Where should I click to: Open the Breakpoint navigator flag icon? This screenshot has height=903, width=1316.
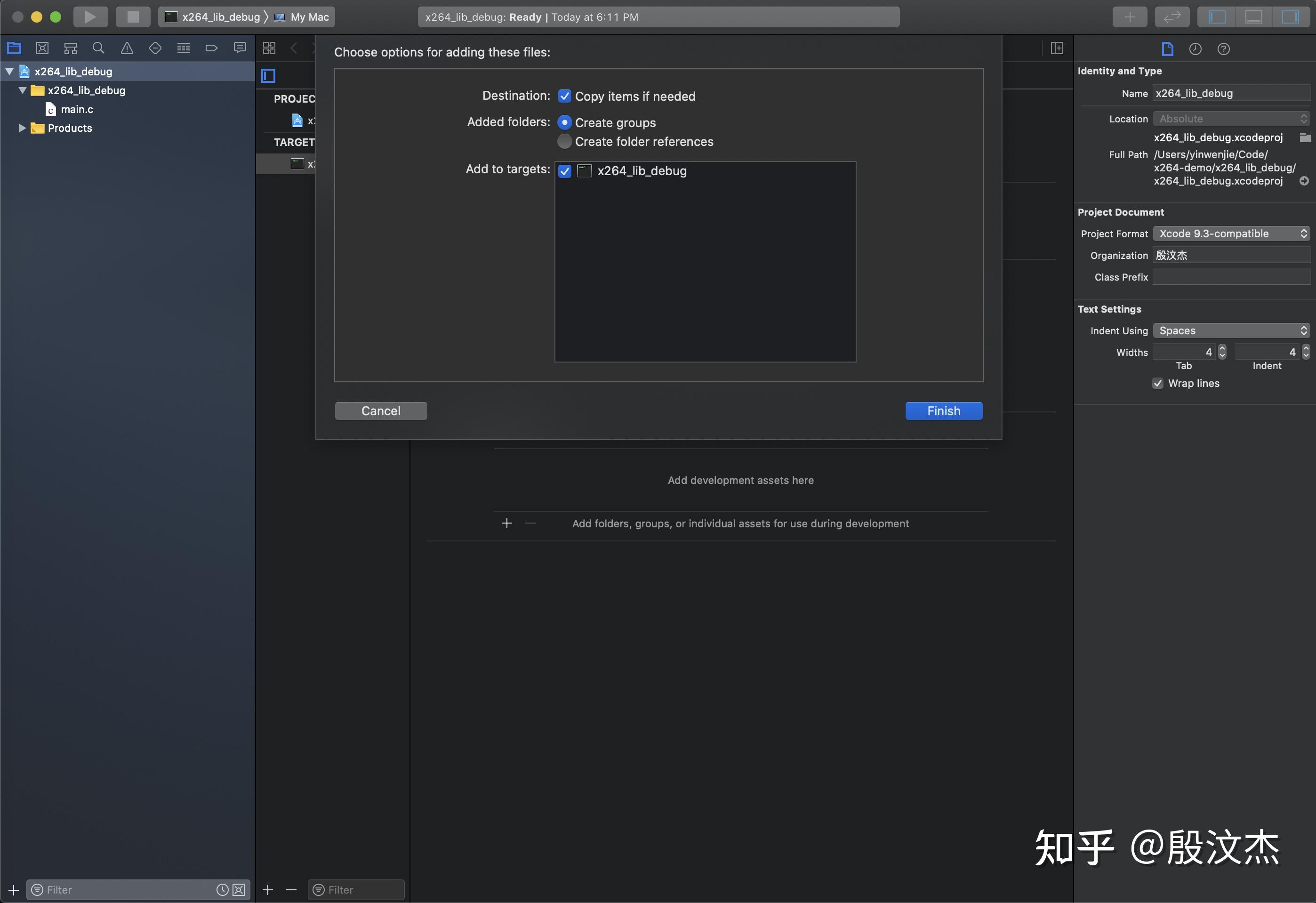pyautogui.click(x=212, y=48)
